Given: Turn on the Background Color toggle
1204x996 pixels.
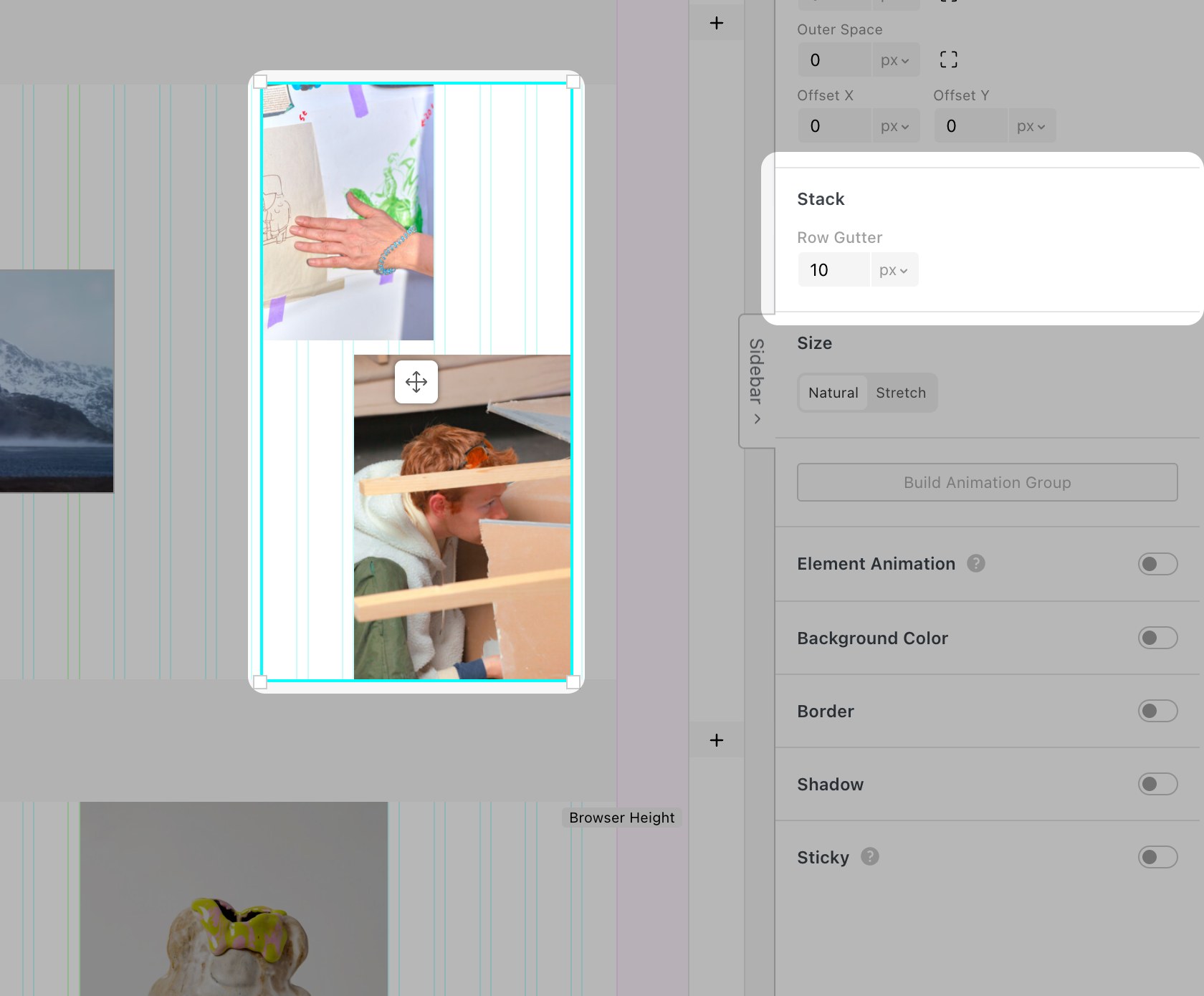Looking at the screenshot, I should point(1157,638).
